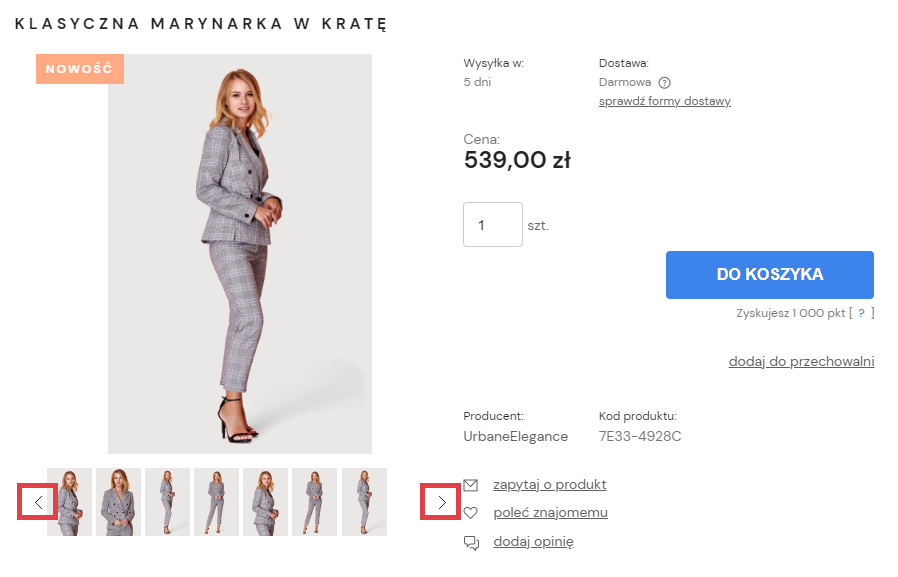Click the envelope icon for product inquiry
This screenshot has height=577, width=898.
[x=470, y=485]
